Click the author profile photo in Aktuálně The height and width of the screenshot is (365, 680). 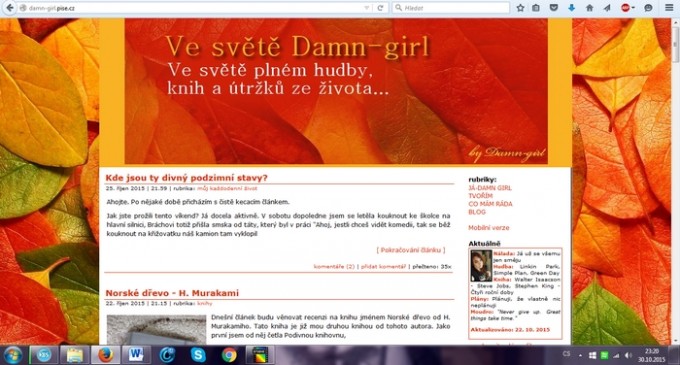coord(481,266)
